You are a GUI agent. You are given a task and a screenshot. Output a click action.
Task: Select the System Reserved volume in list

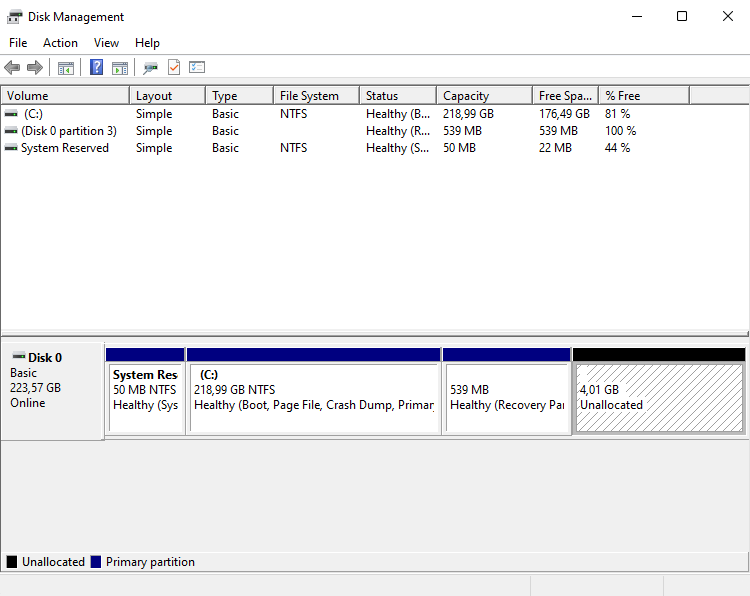(x=64, y=148)
